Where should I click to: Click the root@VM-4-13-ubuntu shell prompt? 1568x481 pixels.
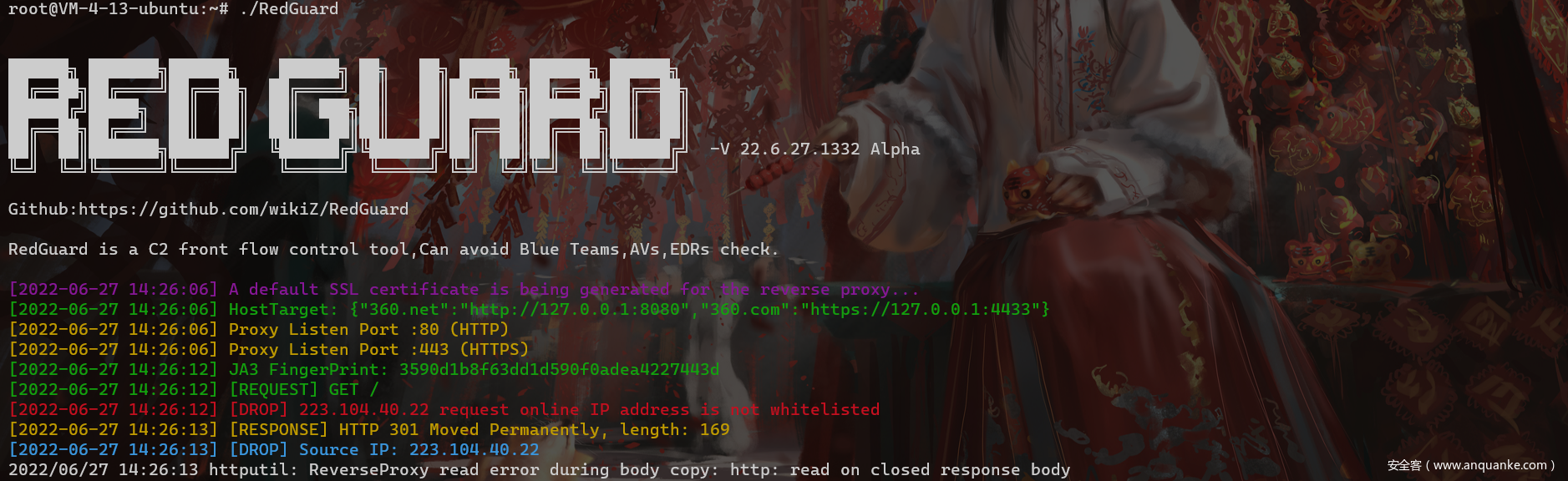tap(118, 8)
